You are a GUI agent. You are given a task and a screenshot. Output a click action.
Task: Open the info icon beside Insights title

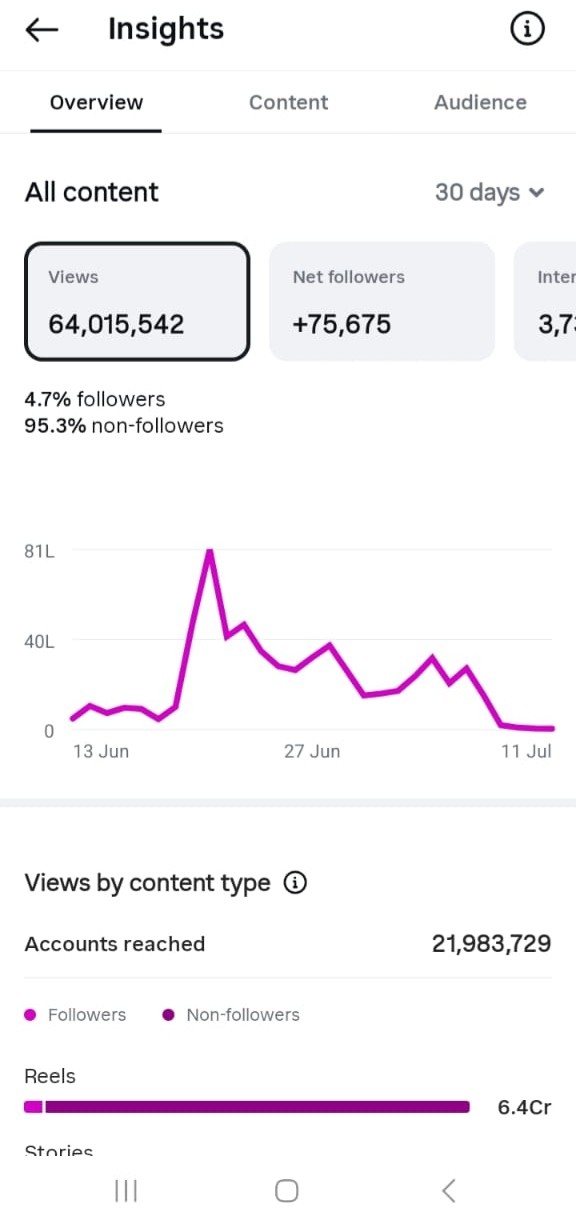[x=527, y=30]
